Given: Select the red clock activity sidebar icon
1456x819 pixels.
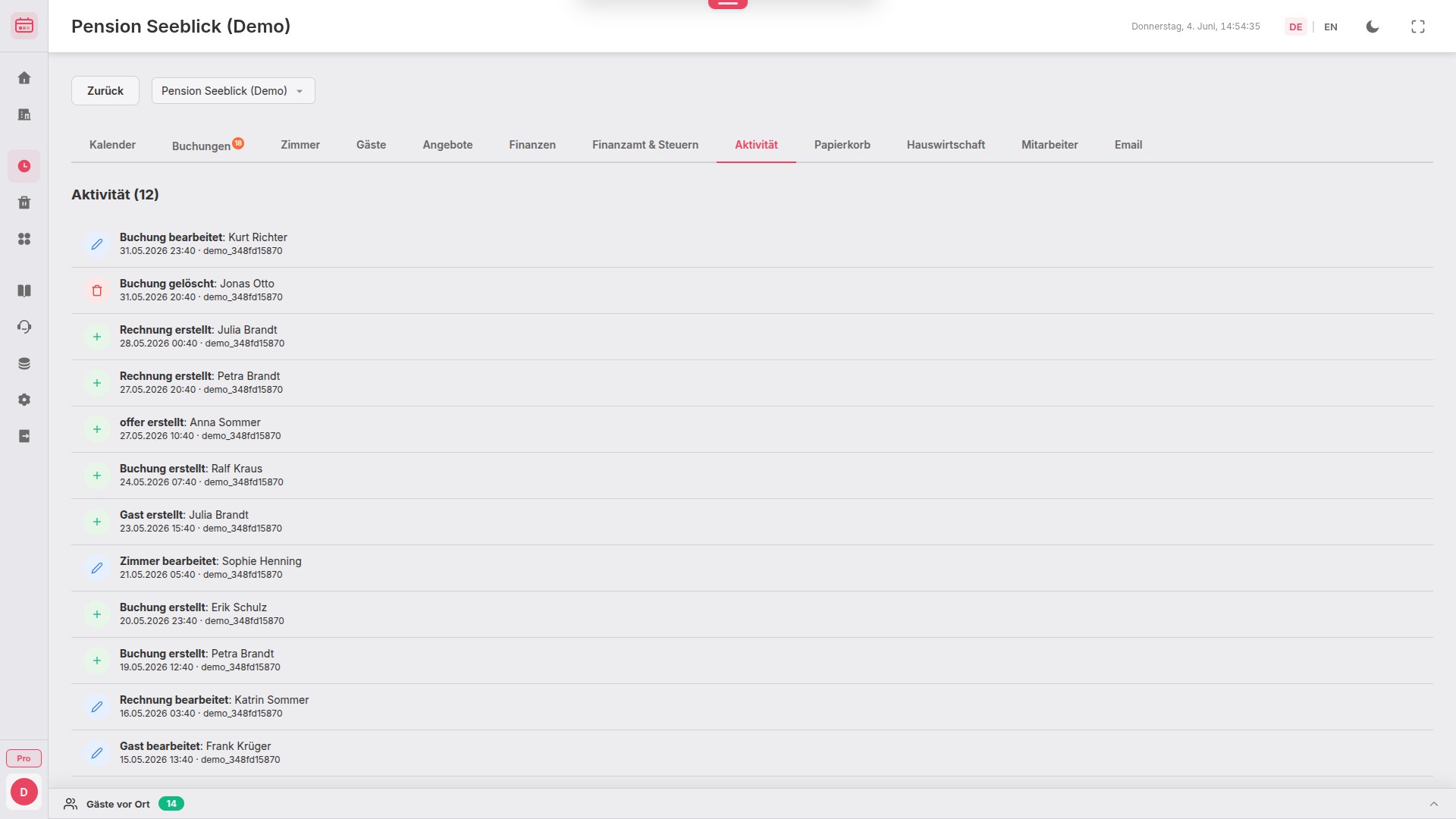Looking at the screenshot, I should [x=24, y=166].
